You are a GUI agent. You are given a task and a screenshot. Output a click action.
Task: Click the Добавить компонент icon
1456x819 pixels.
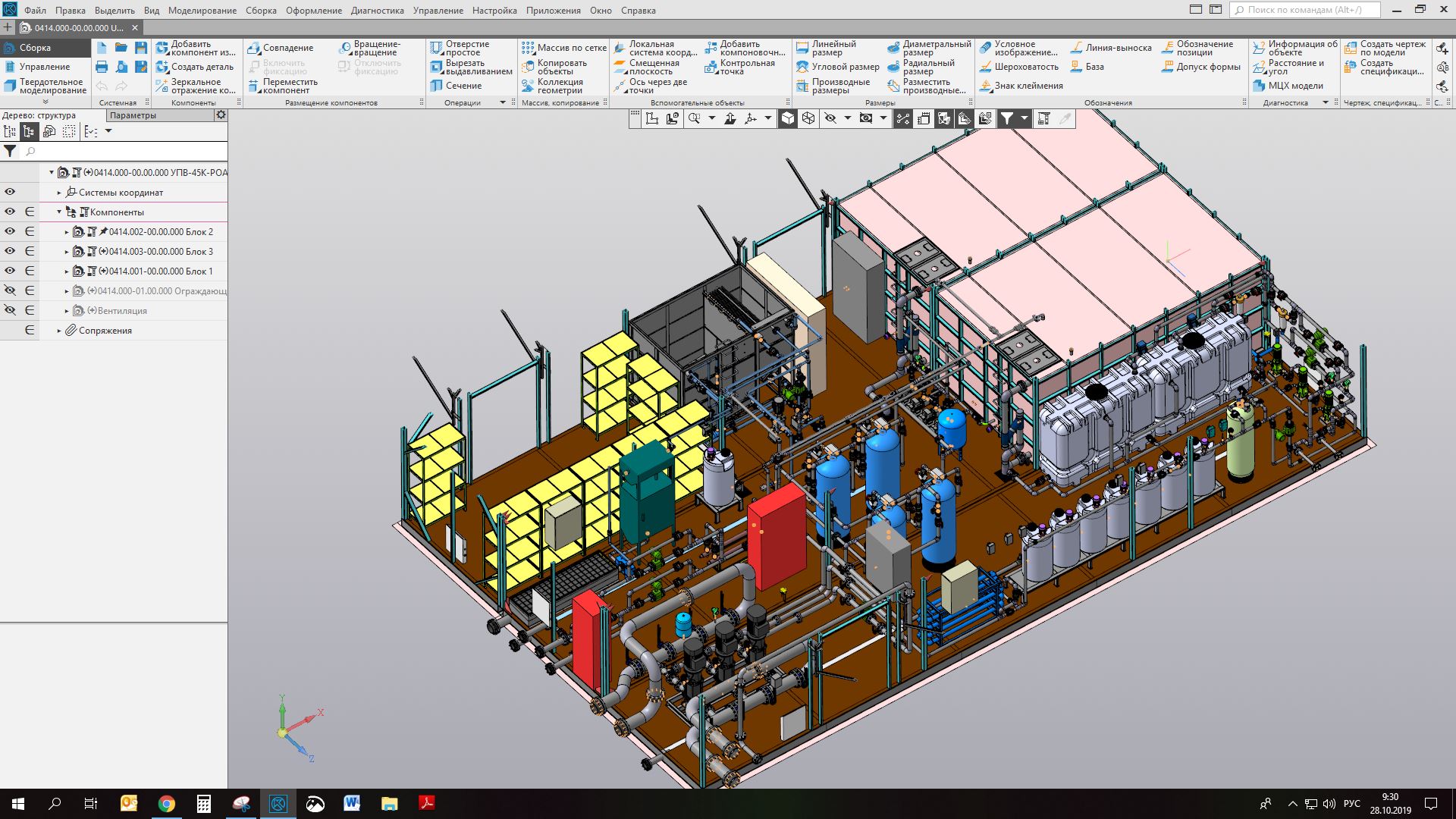pyautogui.click(x=162, y=48)
